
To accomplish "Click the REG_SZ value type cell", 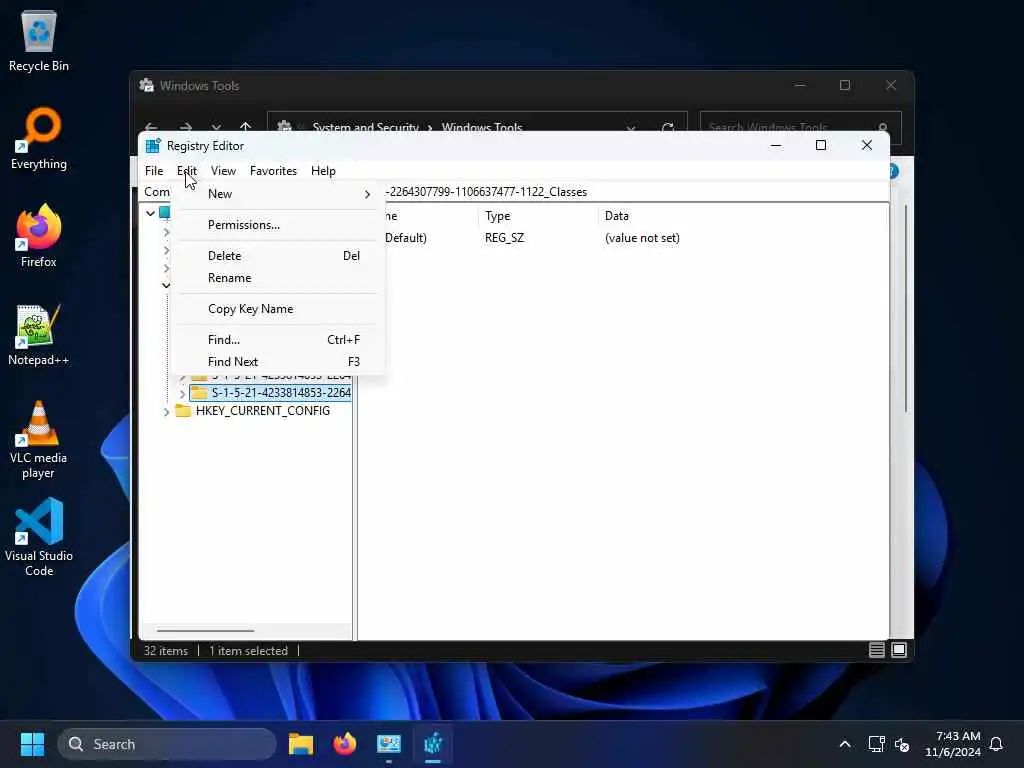I will (504, 238).
